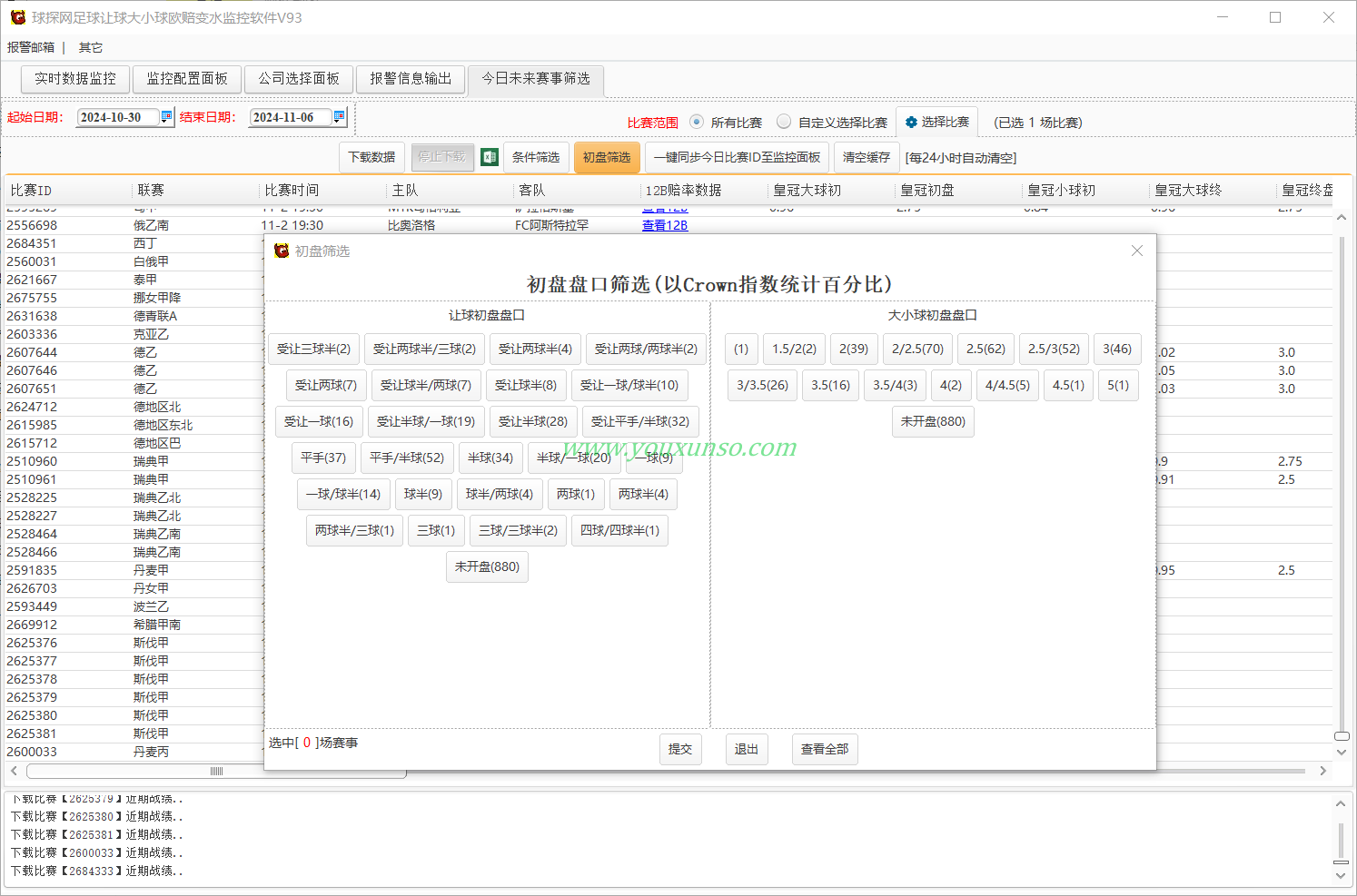1357x896 pixels.
Task: Select handicap 球半(9)
Action: pos(423,494)
